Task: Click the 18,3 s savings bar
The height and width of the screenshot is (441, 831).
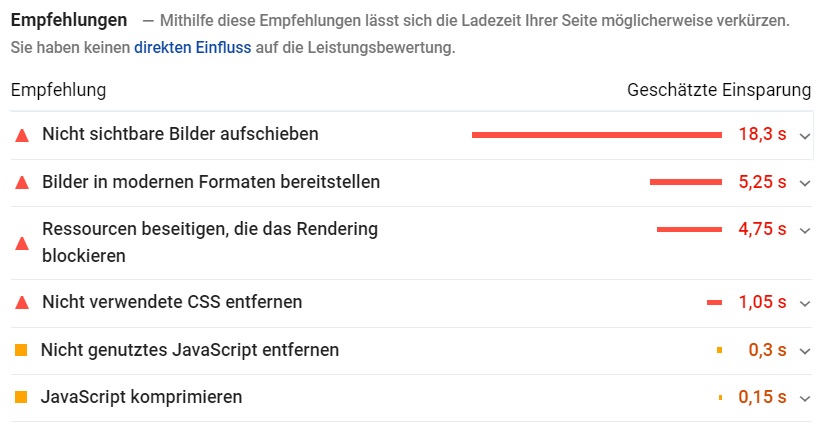Action: pyautogui.click(x=597, y=135)
